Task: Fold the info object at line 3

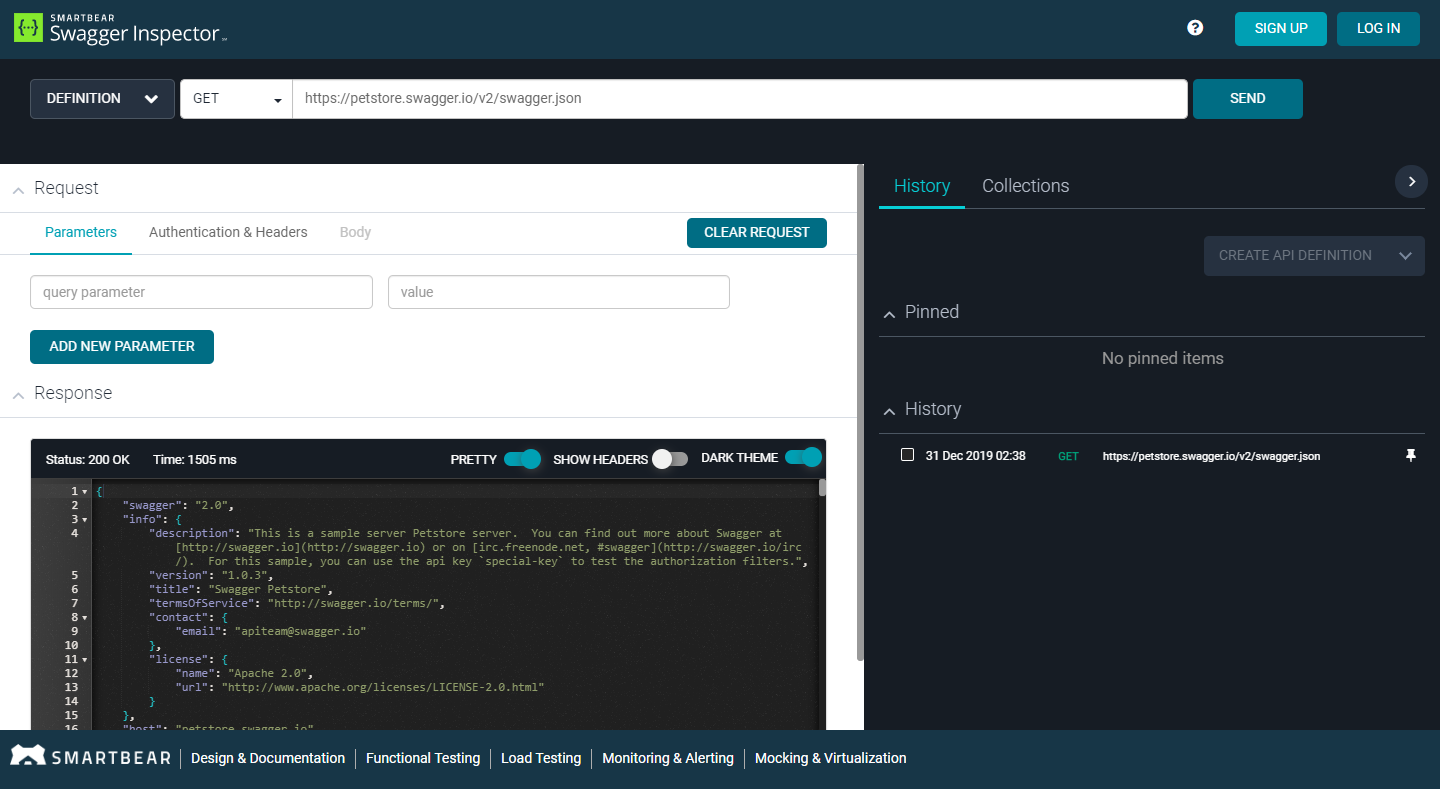Action: click(x=85, y=520)
